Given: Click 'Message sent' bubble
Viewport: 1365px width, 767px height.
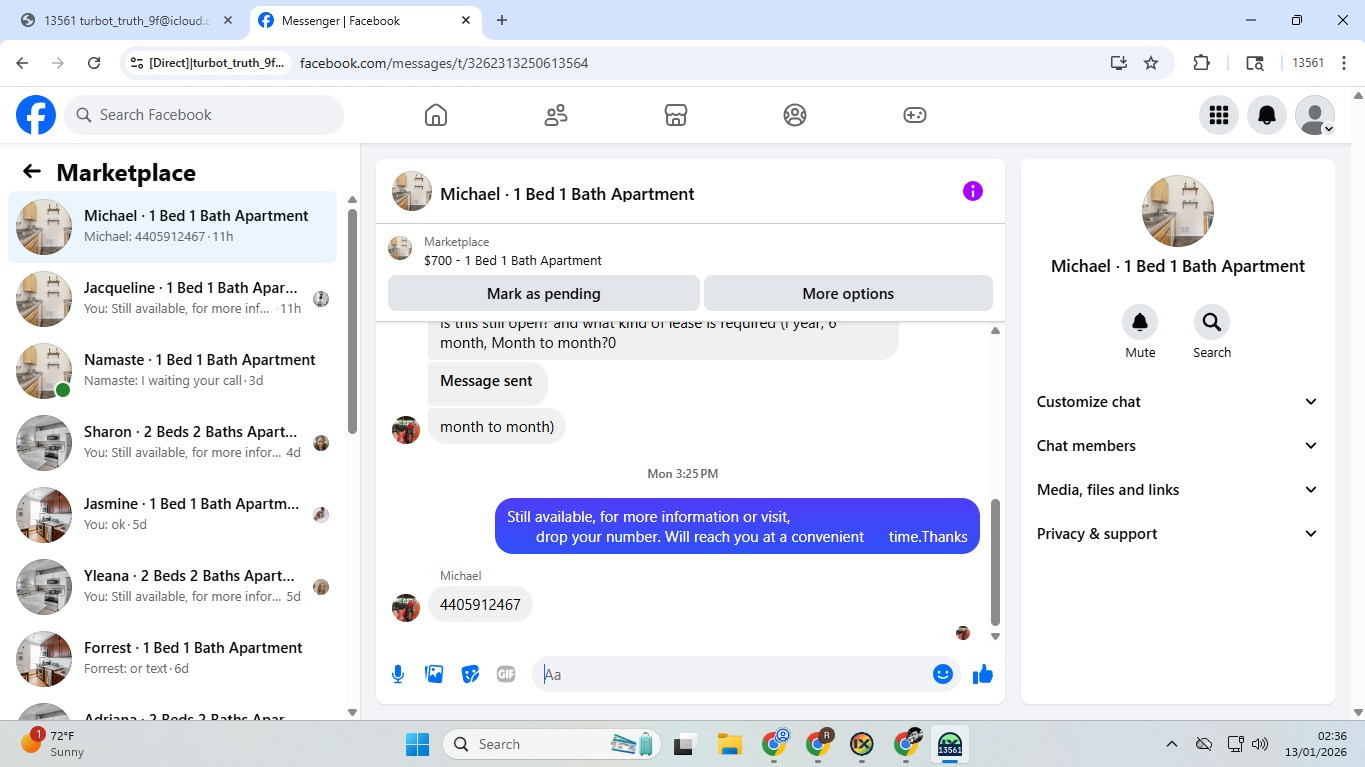Looking at the screenshot, I should [x=487, y=382].
